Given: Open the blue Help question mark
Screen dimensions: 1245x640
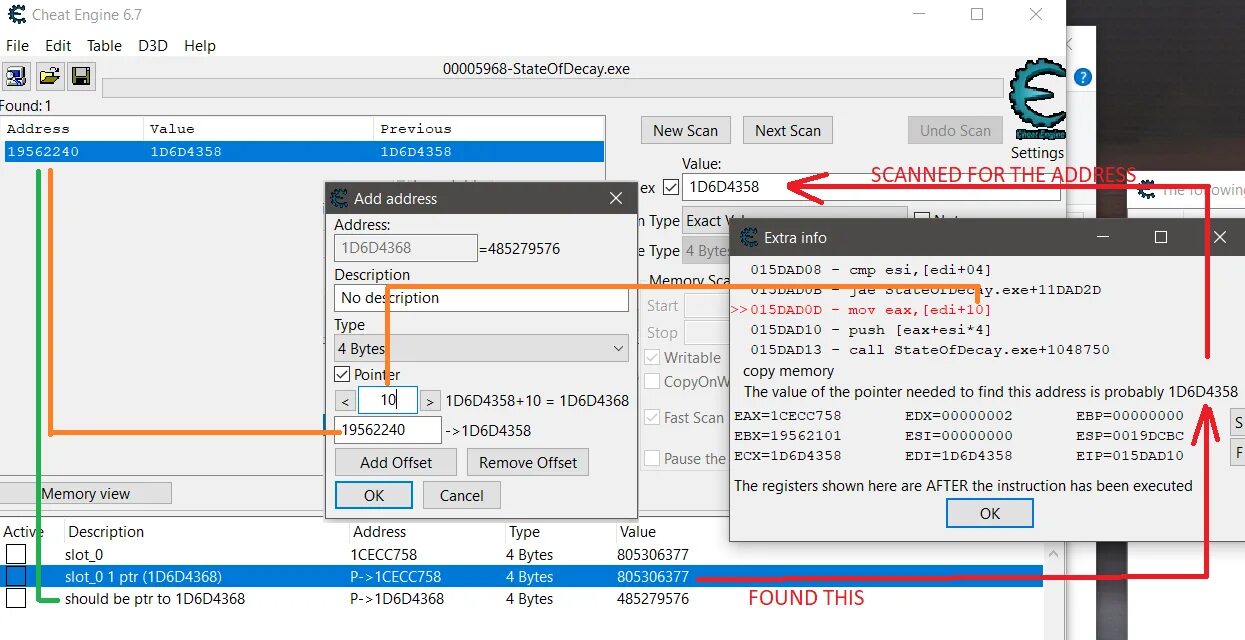Looking at the screenshot, I should 1082,77.
